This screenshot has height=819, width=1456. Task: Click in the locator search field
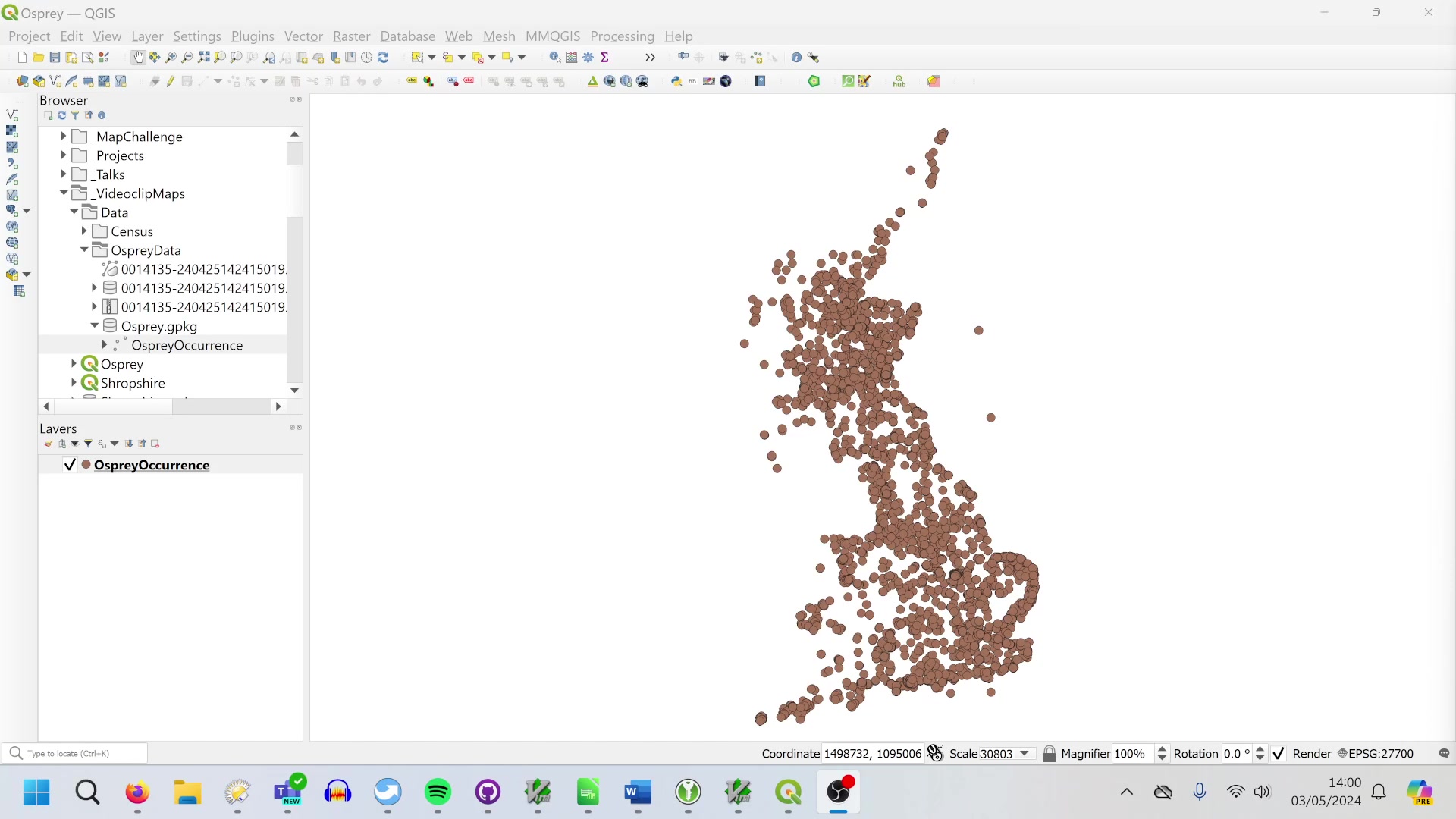click(76, 753)
